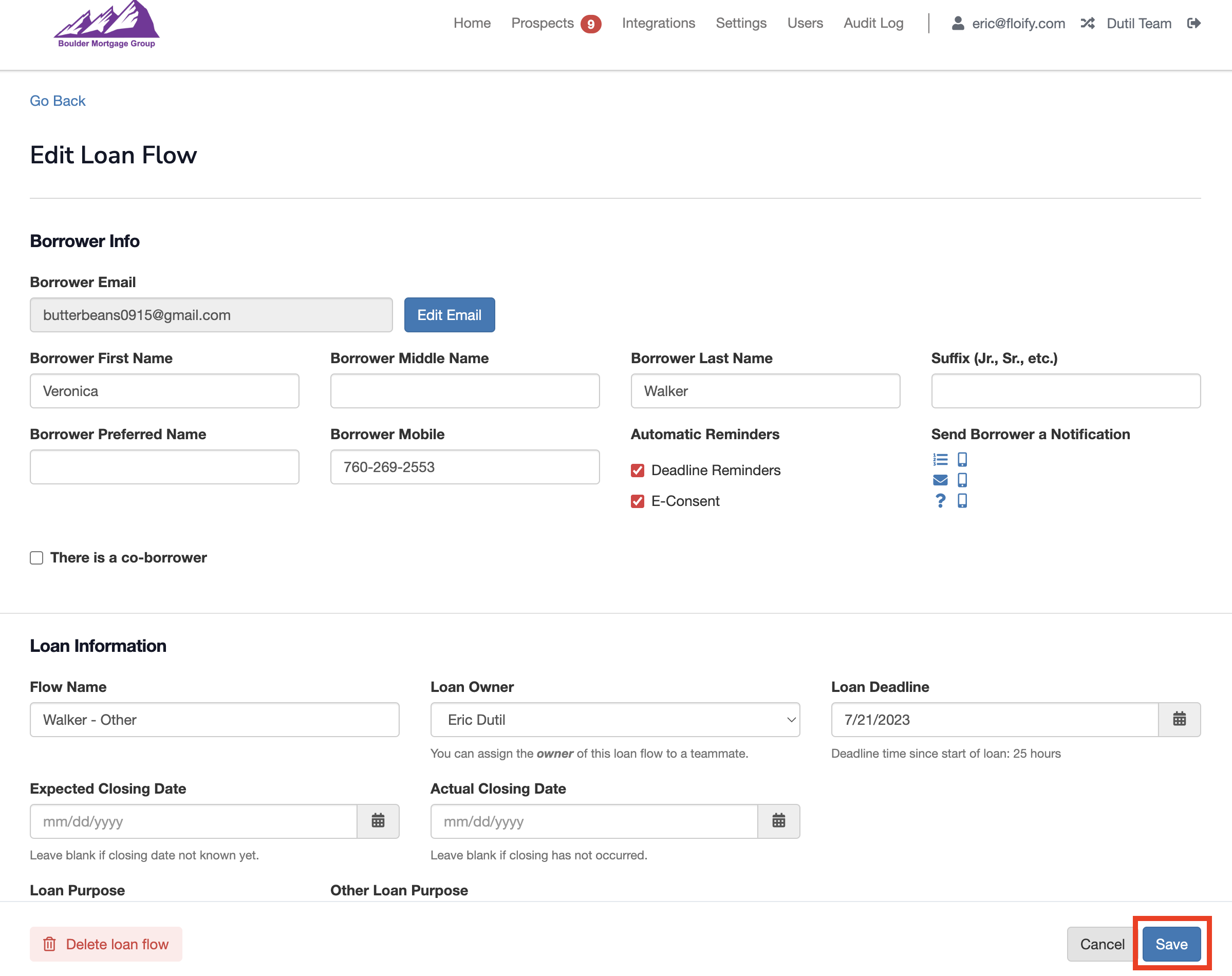Open the Actual Closing Date calendar

pyautogui.click(x=778, y=821)
